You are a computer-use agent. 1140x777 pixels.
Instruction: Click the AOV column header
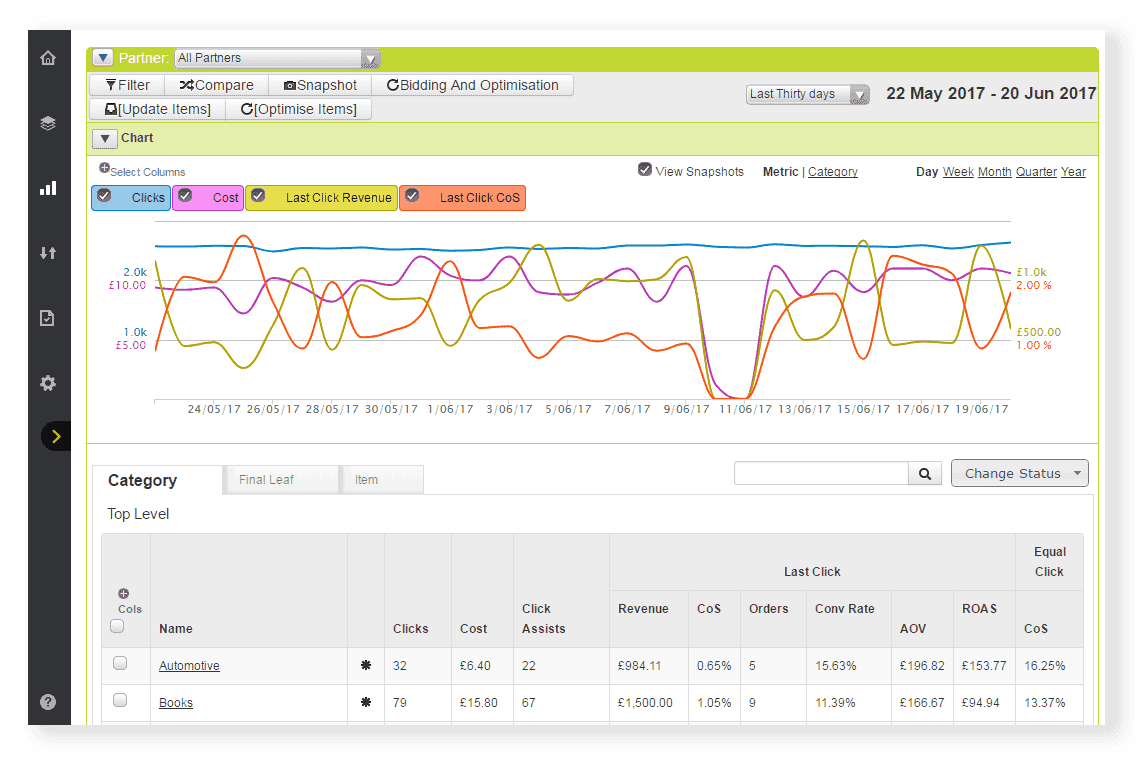tap(912, 629)
